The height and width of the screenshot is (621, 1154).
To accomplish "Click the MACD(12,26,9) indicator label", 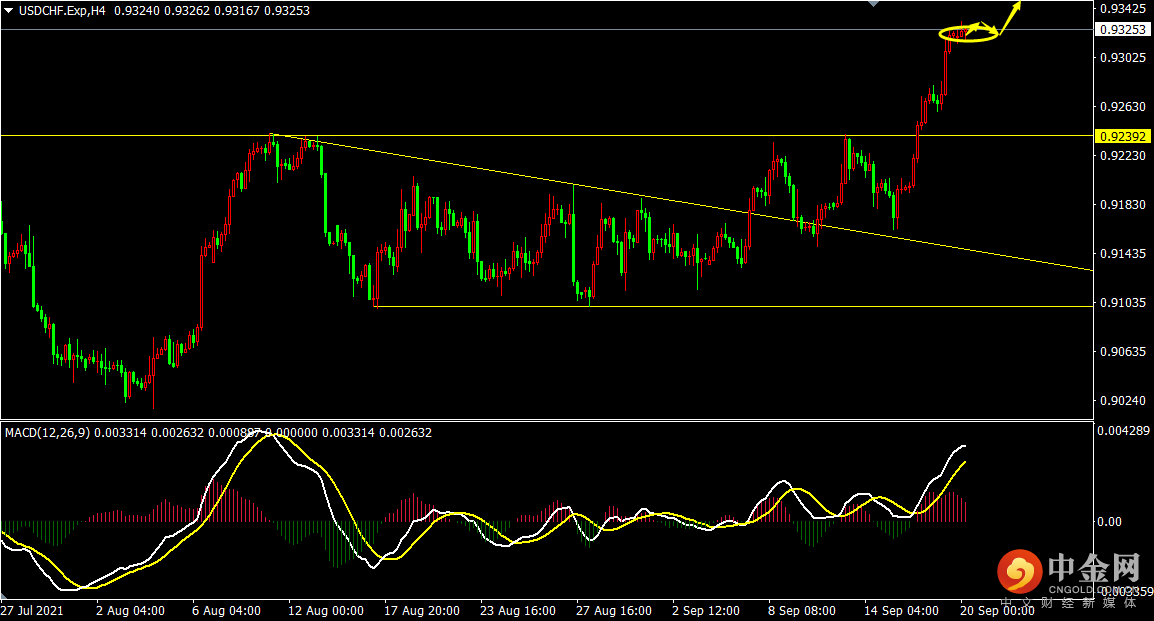I will click(48, 433).
